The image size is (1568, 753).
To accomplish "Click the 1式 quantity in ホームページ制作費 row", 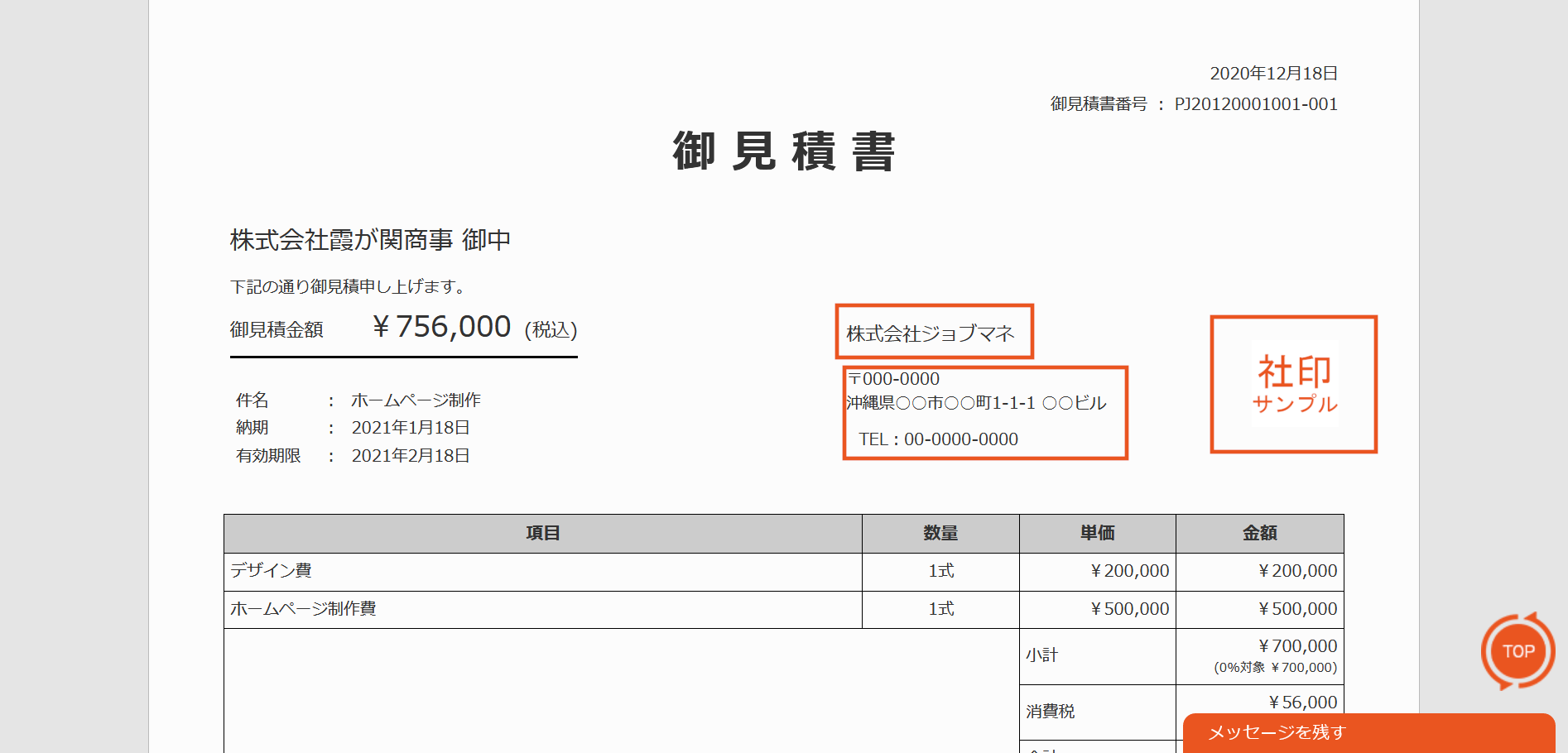I will click(x=940, y=610).
